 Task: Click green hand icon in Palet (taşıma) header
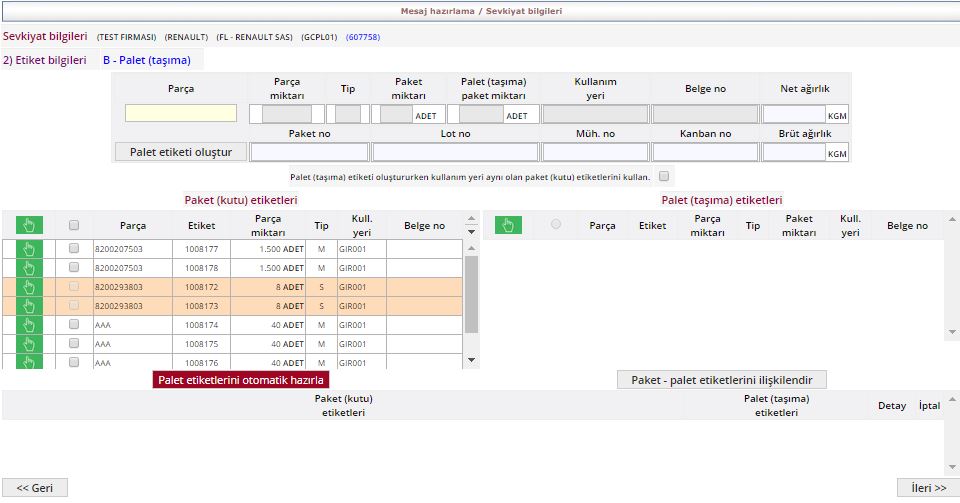click(x=509, y=225)
